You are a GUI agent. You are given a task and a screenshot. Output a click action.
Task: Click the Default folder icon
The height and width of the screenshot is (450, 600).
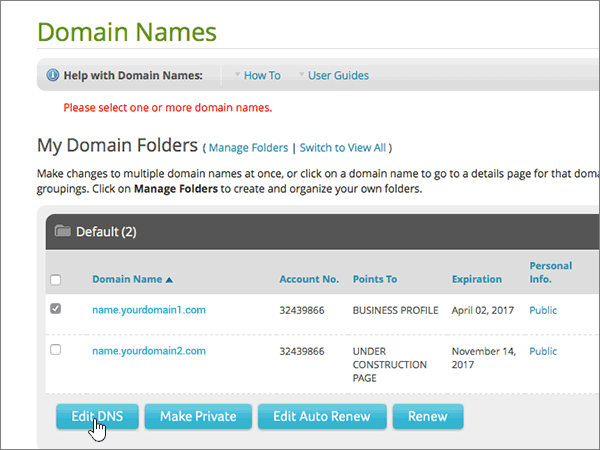(x=62, y=231)
